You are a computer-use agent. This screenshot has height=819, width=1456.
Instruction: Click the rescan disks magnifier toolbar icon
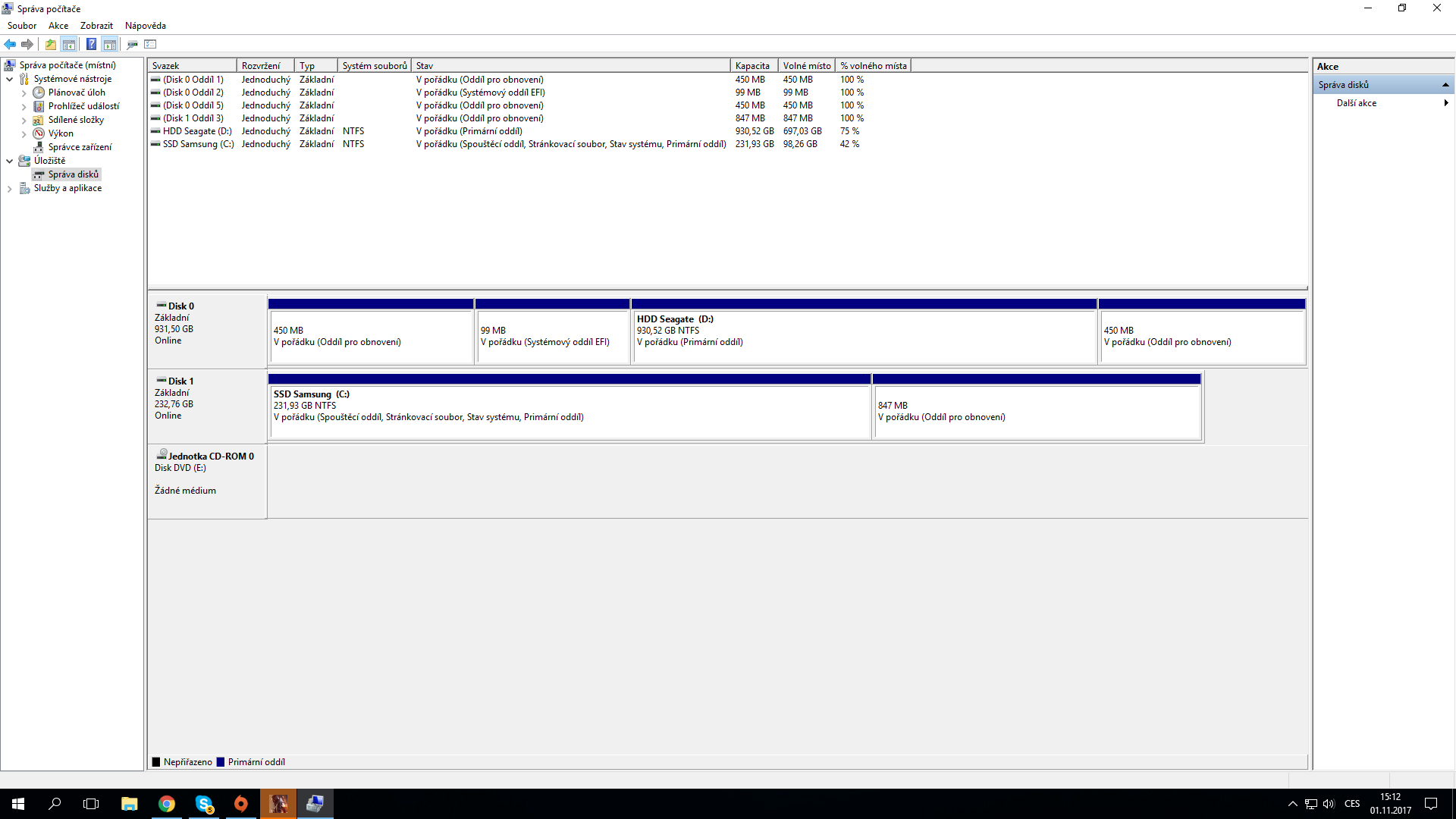click(x=132, y=44)
